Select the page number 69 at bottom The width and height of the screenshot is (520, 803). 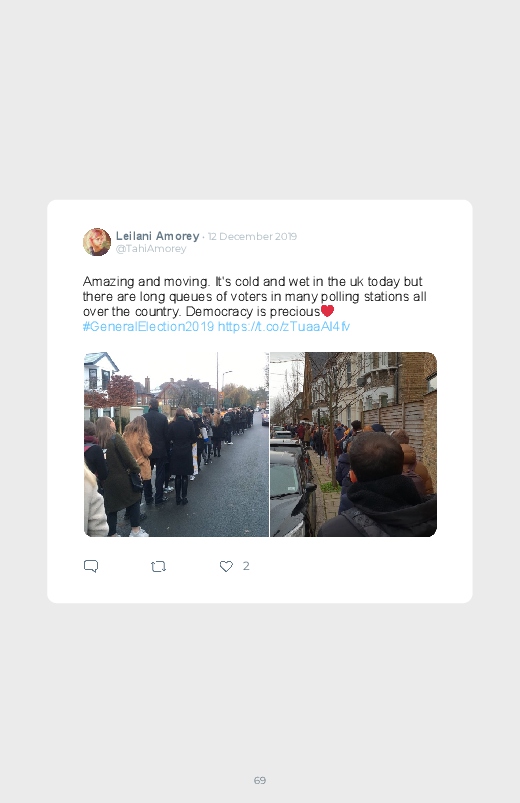click(x=260, y=780)
